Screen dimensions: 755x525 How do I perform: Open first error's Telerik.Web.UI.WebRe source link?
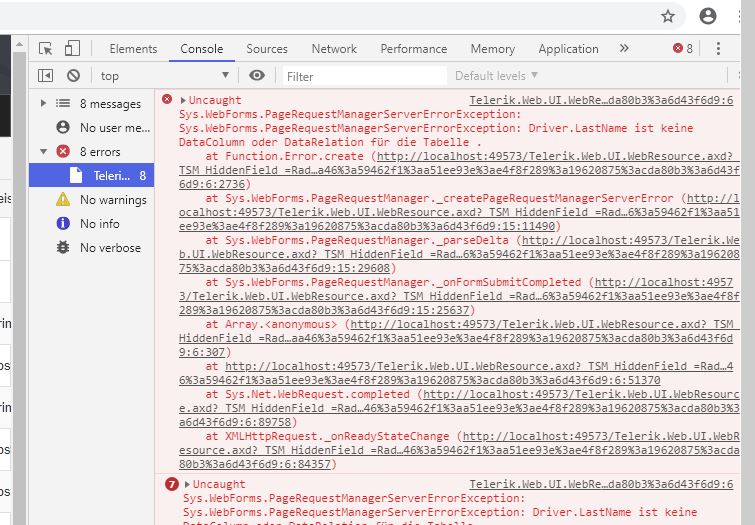tap(601, 100)
